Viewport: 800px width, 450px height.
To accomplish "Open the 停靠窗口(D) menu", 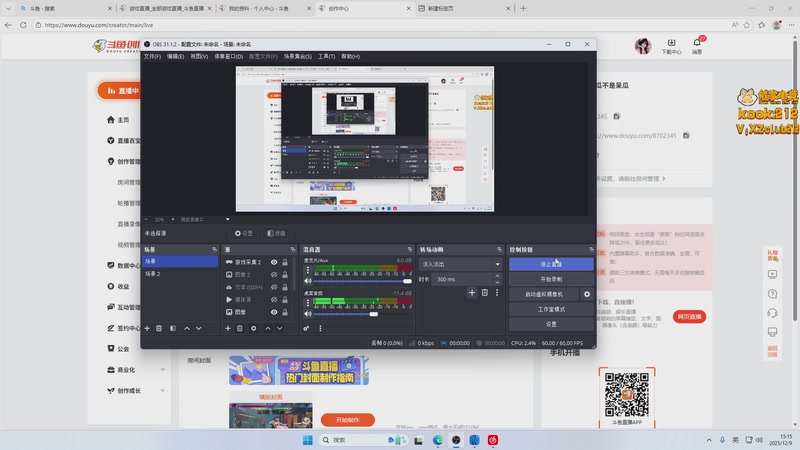I will point(229,56).
